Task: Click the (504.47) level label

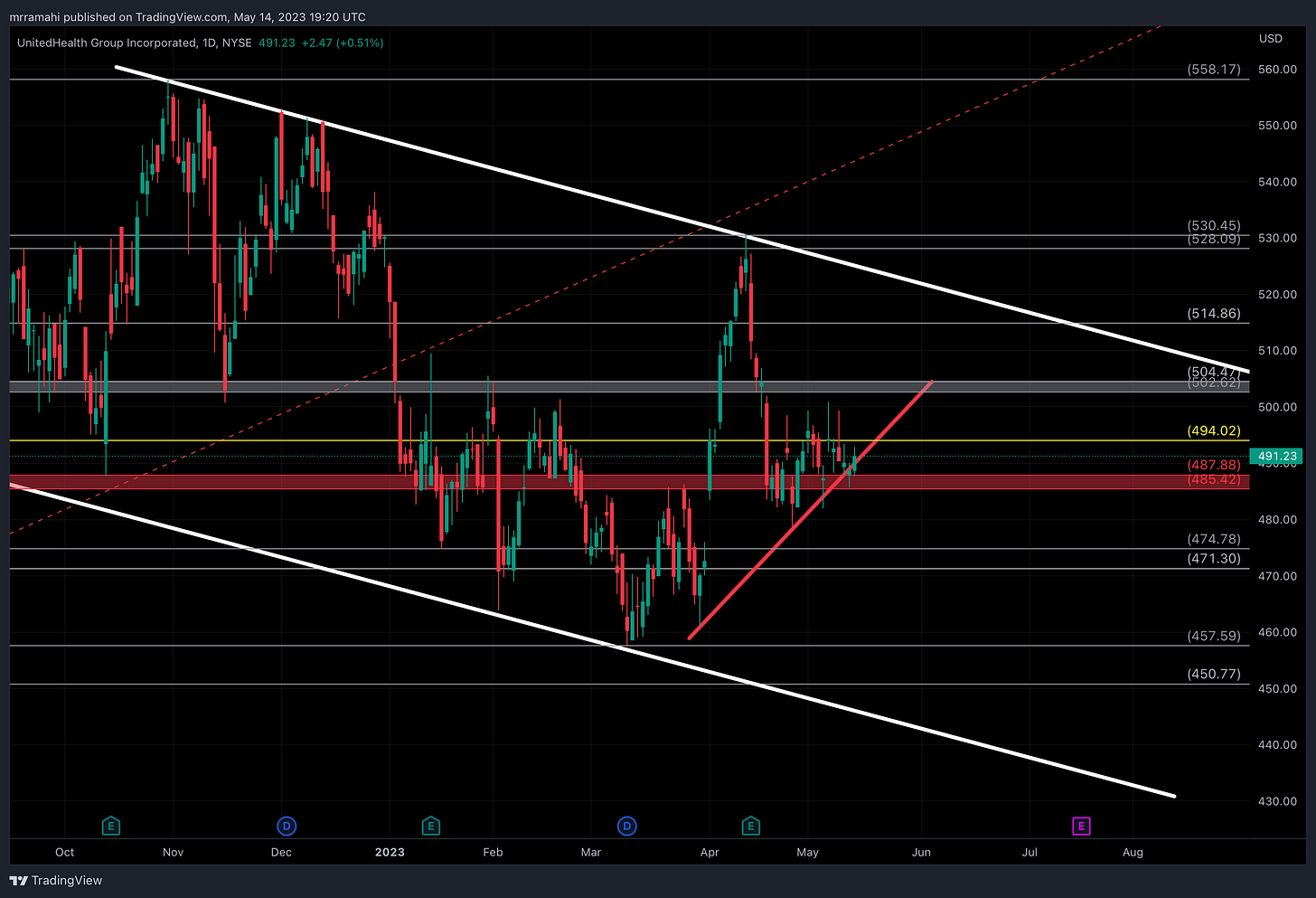Action: click(x=1214, y=372)
